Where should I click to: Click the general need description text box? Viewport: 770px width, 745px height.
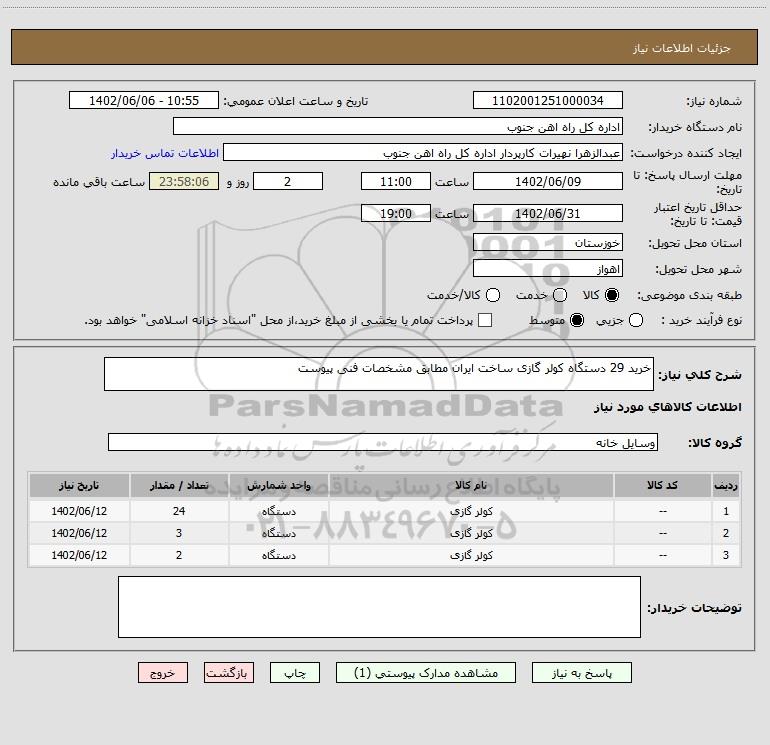point(379,374)
